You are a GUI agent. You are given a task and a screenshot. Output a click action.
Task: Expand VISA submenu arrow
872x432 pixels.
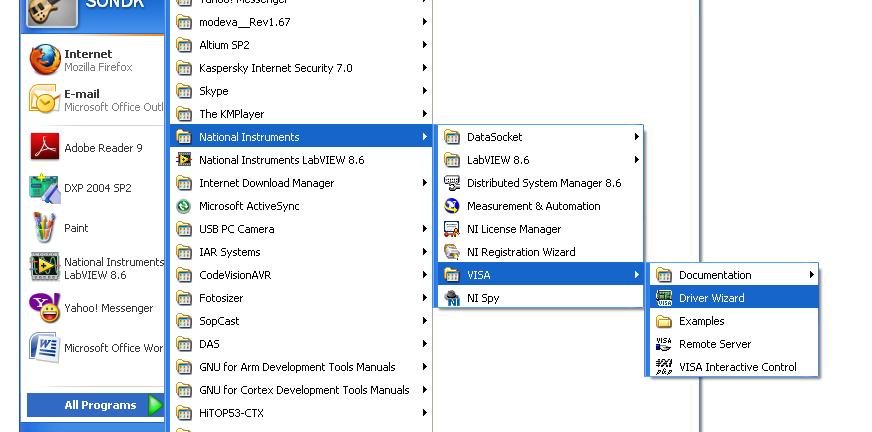click(637, 275)
